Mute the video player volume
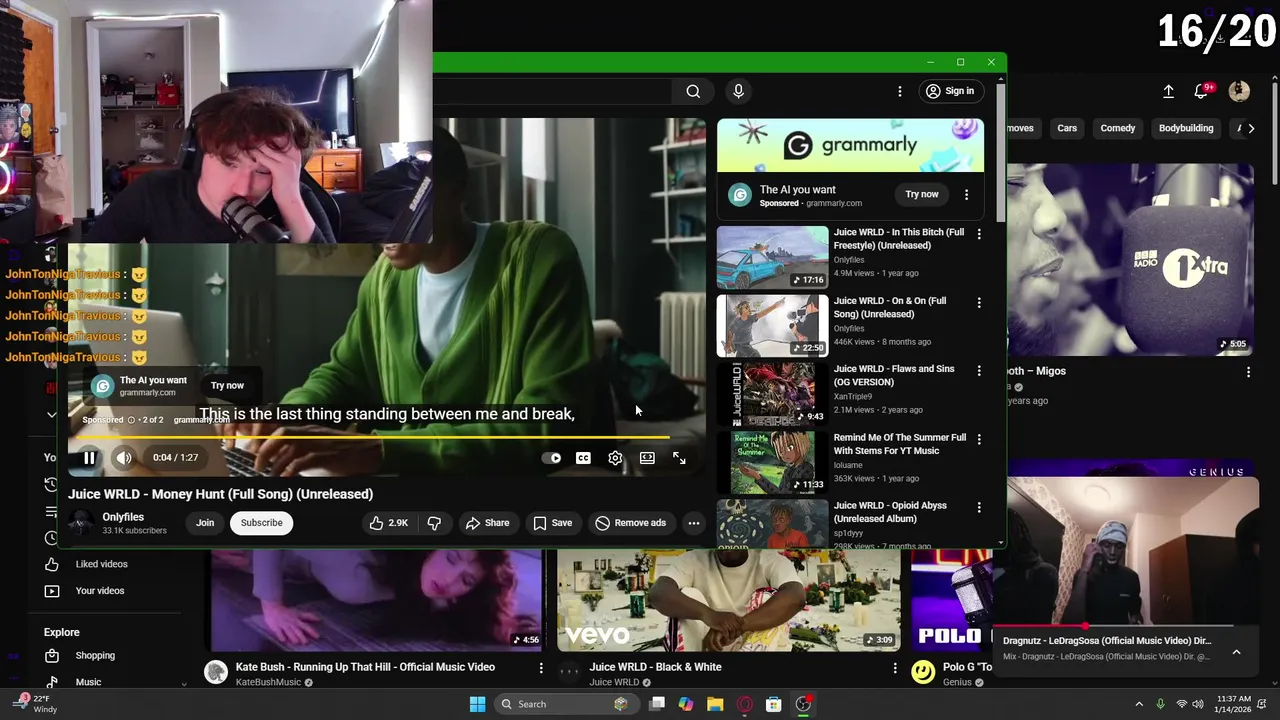This screenshot has height=720, width=1280. [123, 458]
